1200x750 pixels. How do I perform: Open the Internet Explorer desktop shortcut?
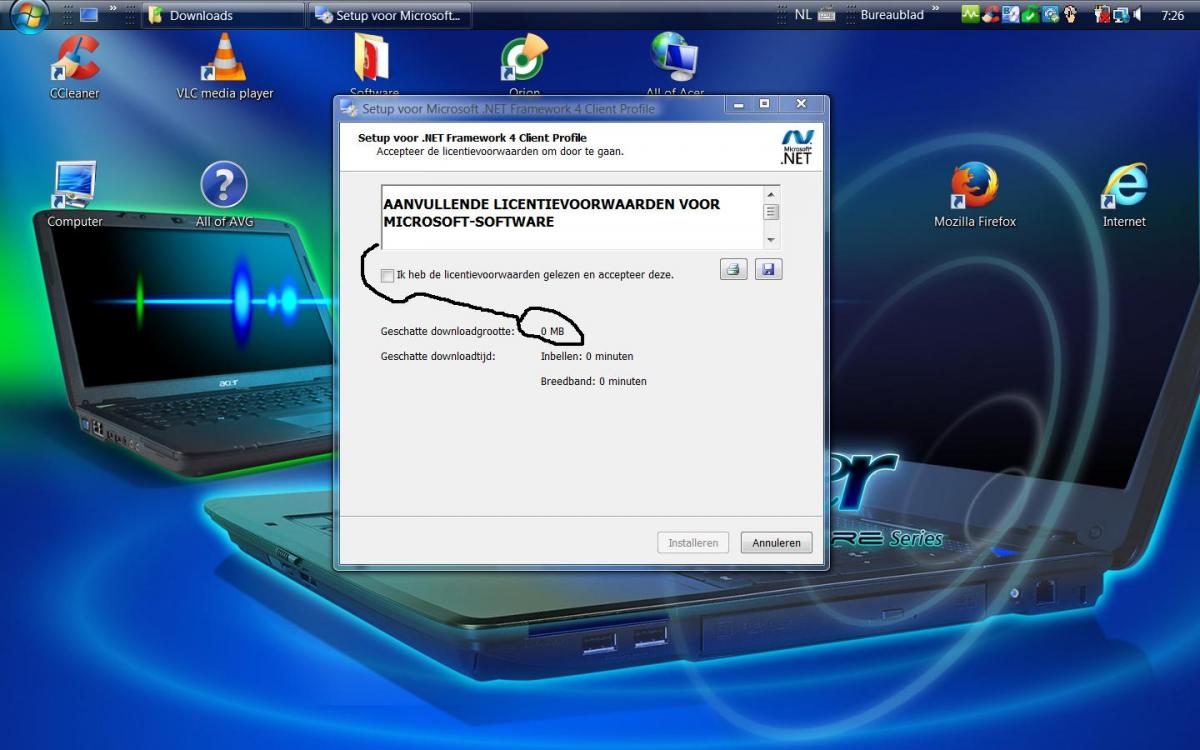(x=1124, y=193)
